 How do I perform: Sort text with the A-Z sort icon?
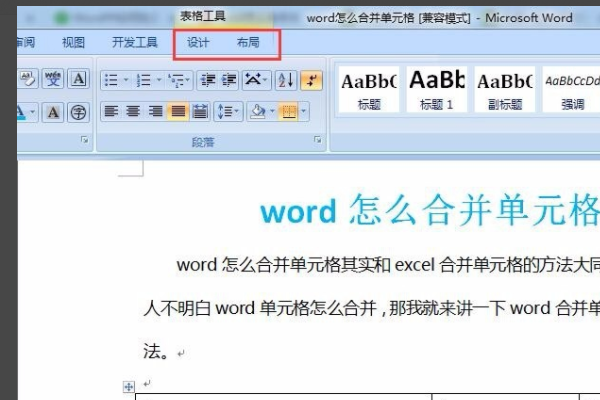coord(286,80)
